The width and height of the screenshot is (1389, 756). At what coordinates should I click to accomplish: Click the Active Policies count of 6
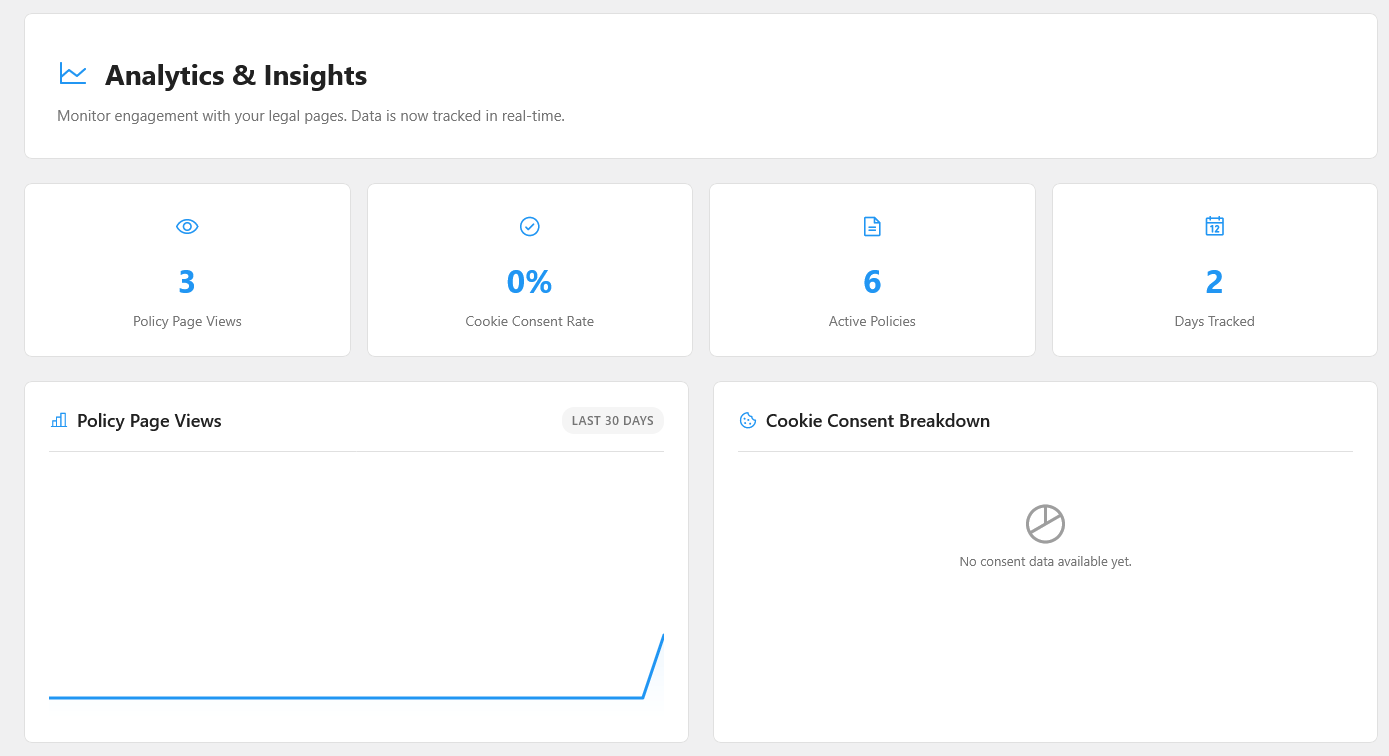pyautogui.click(x=871, y=281)
